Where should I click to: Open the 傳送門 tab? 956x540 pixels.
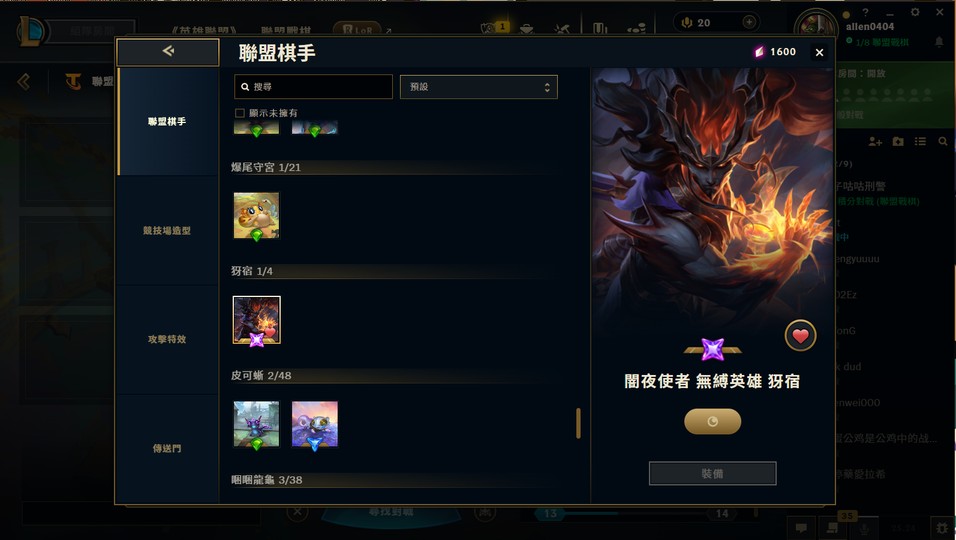click(x=167, y=448)
